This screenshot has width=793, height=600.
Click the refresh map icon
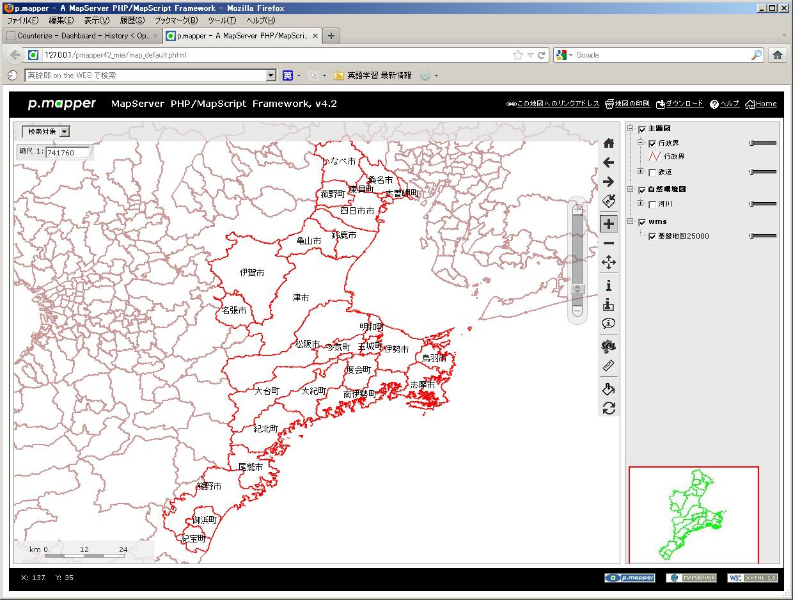(x=608, y=408)
